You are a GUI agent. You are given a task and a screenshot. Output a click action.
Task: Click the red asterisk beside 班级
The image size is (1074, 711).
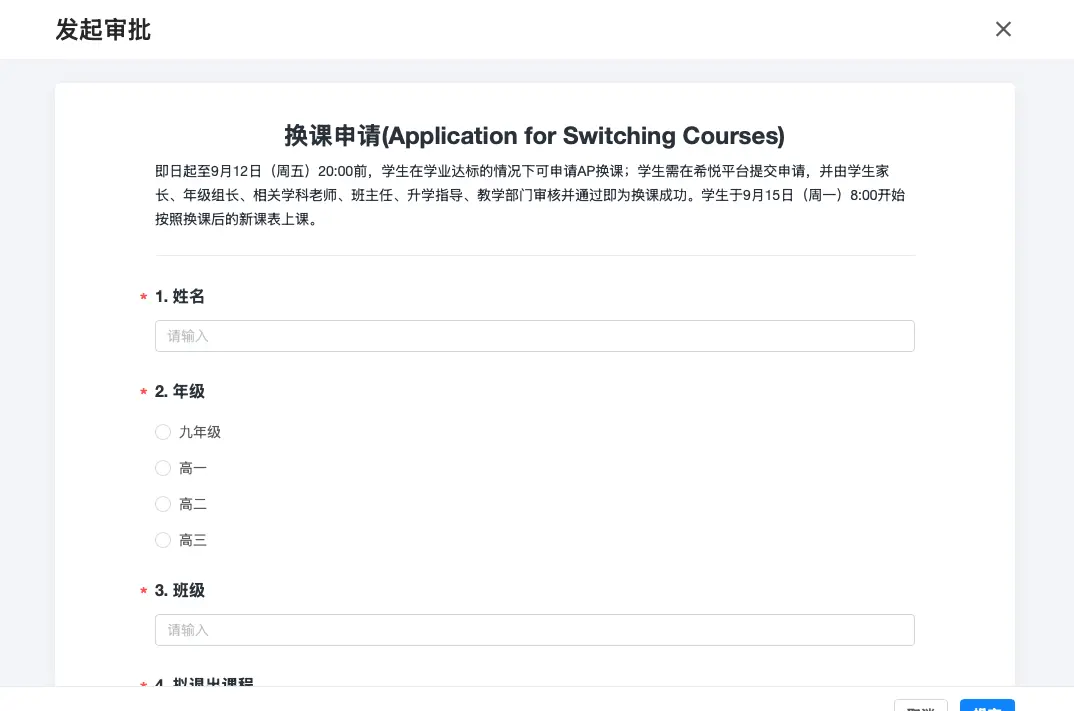(x=144, y=592)
